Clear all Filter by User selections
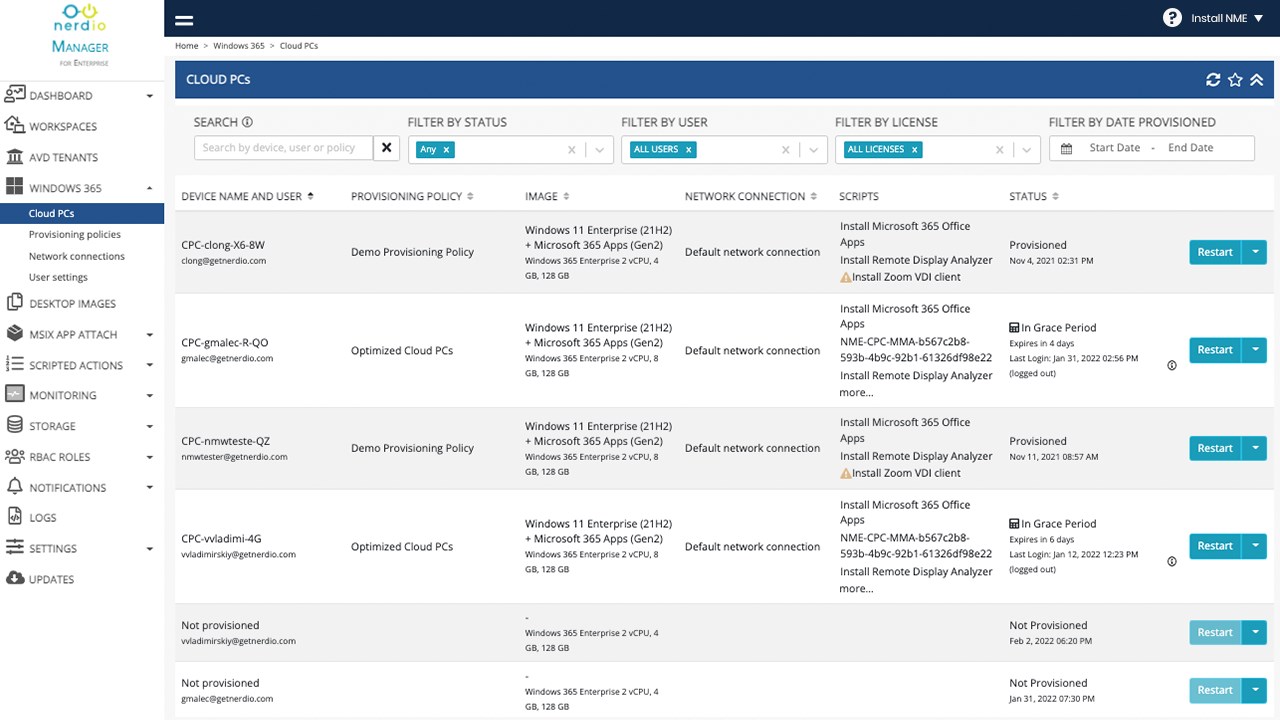The height and width of the screenshot is (720, 1280). click(786, 150)
